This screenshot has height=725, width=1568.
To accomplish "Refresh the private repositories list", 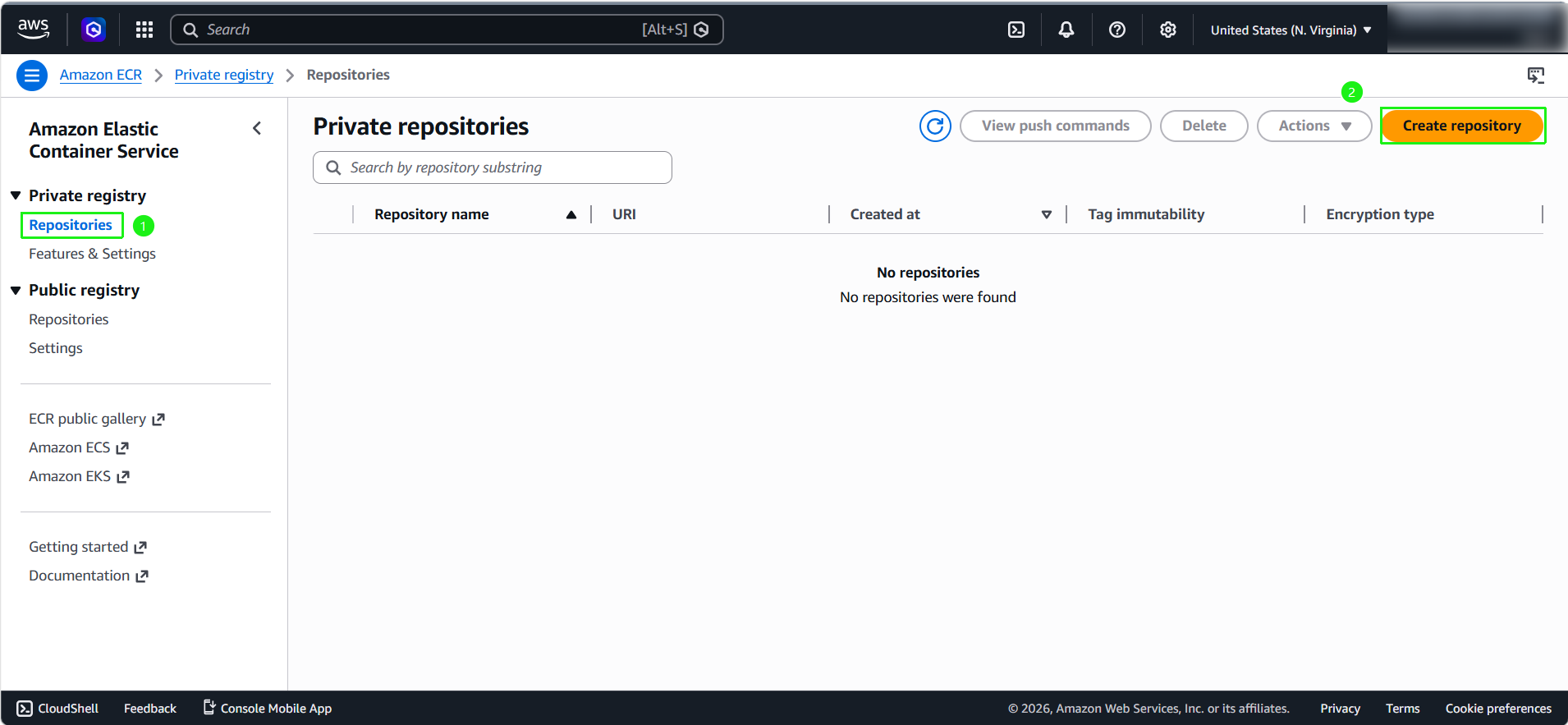I will (935, 126).
